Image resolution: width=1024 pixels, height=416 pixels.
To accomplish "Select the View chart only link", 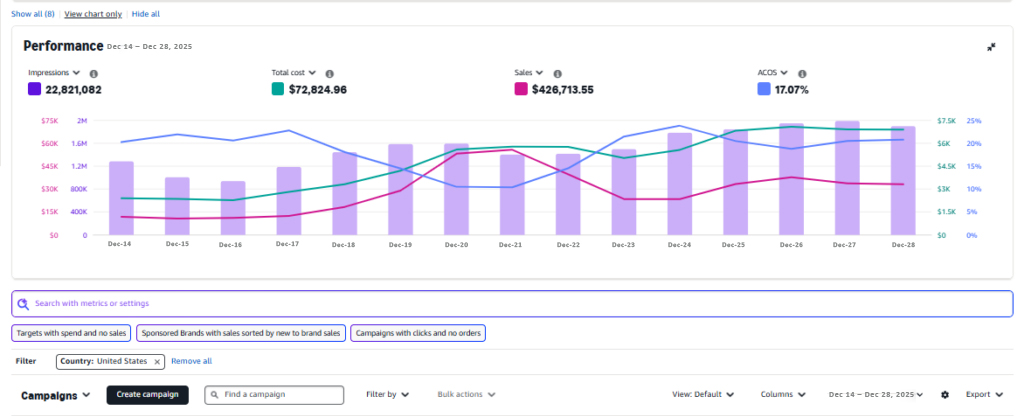I will (x=93, y=14).
